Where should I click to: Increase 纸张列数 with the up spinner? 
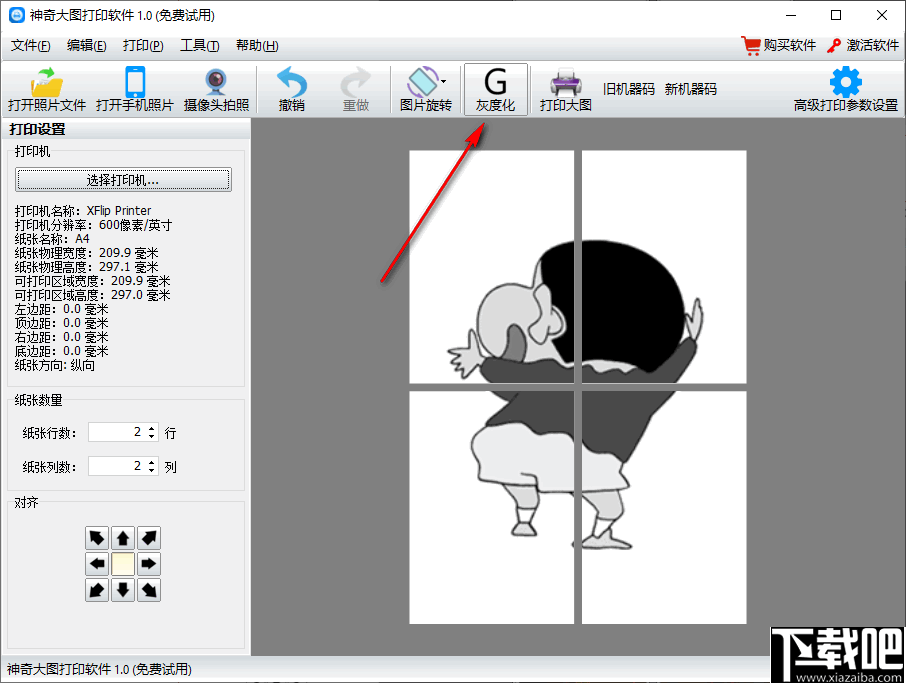151,462
